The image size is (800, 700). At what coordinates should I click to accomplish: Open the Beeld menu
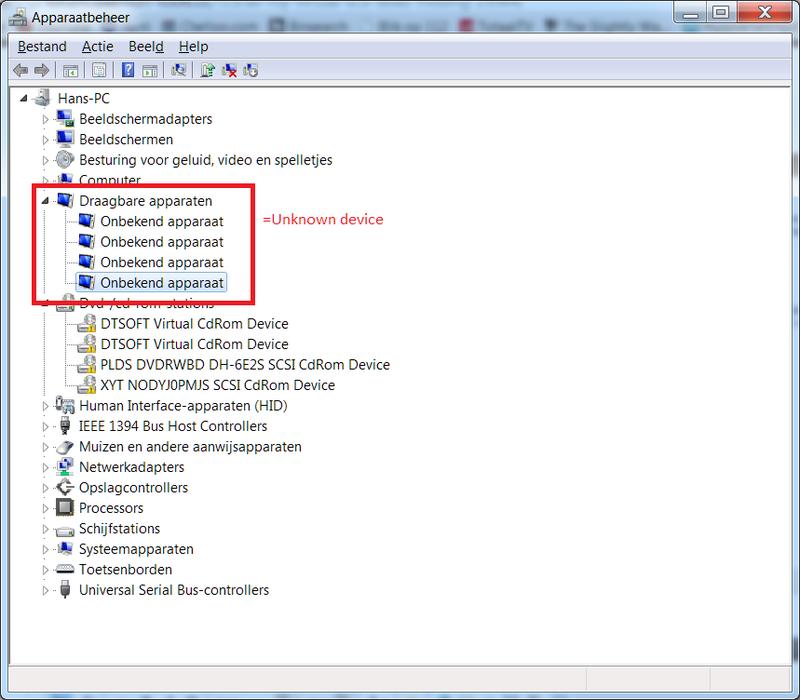[146, 46]
